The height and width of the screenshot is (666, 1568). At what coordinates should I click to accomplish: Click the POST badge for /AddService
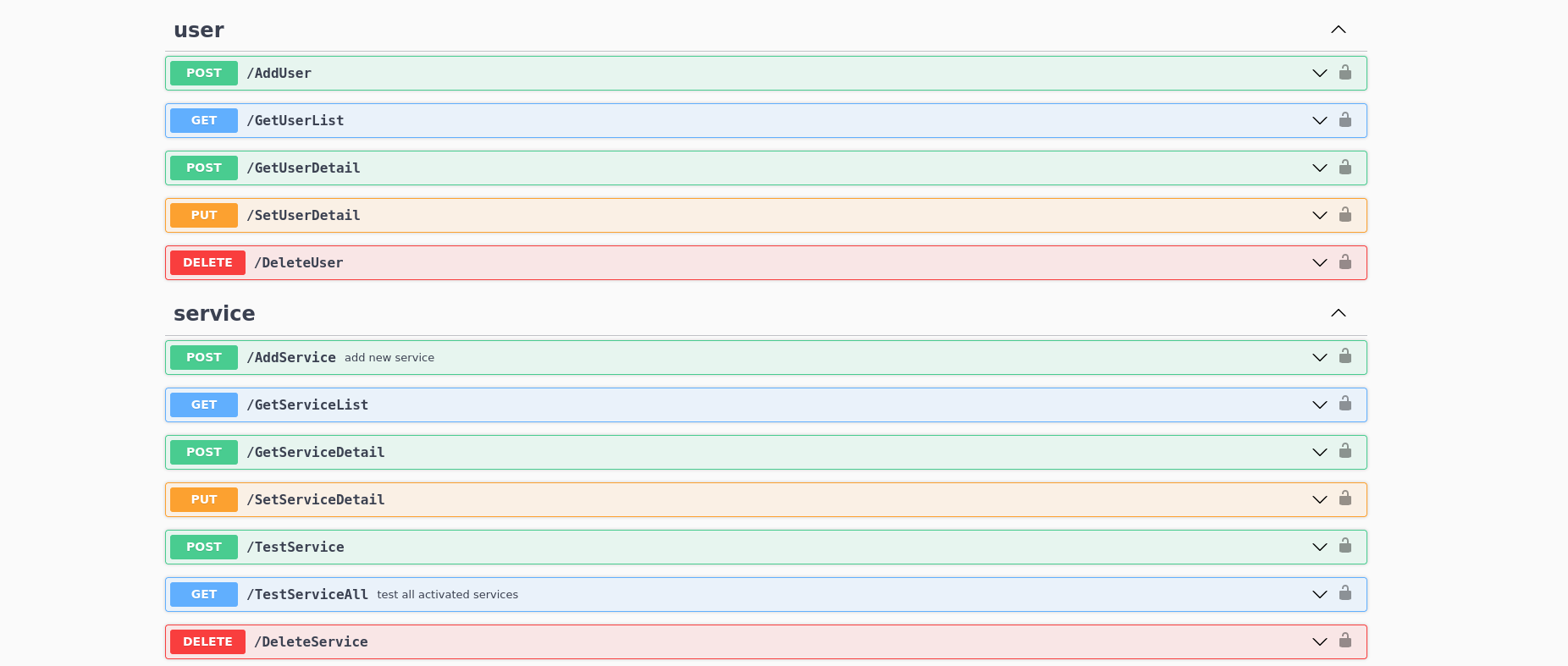pos(204,358)
